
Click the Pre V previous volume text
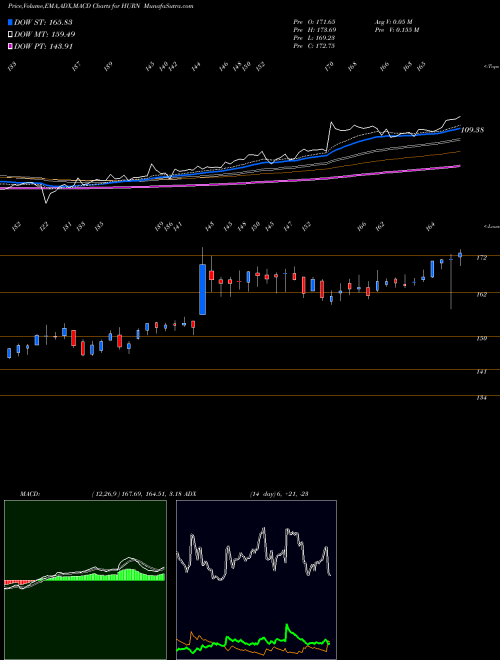coord(396,30)
